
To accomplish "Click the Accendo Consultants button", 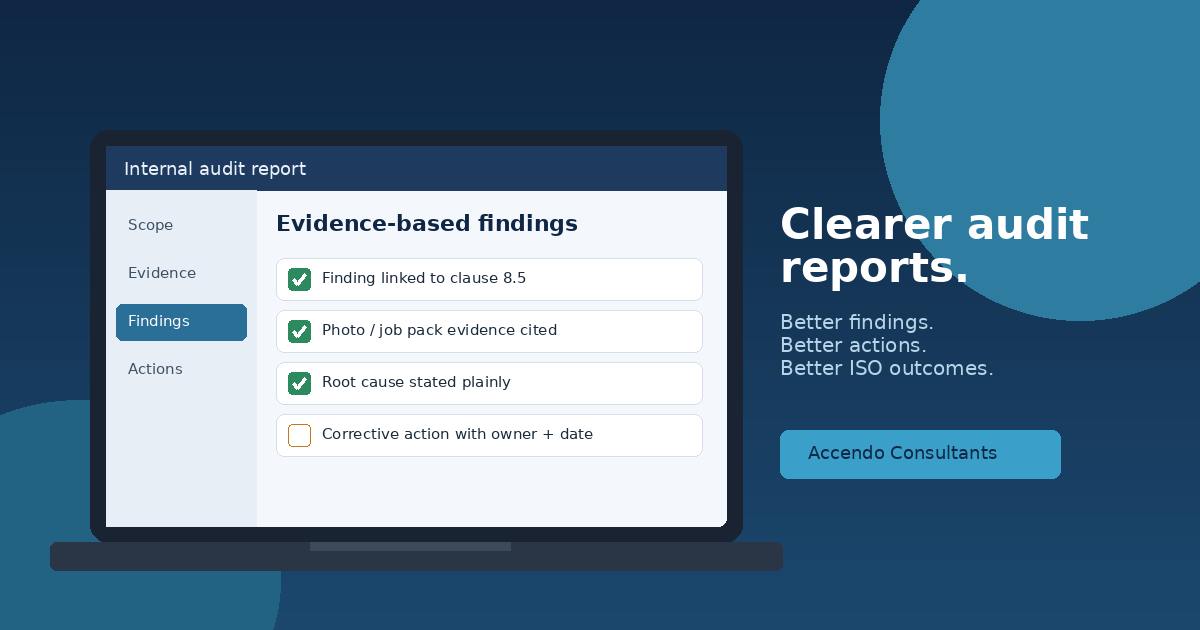I will pyautogui.click(x=920, y=454).
